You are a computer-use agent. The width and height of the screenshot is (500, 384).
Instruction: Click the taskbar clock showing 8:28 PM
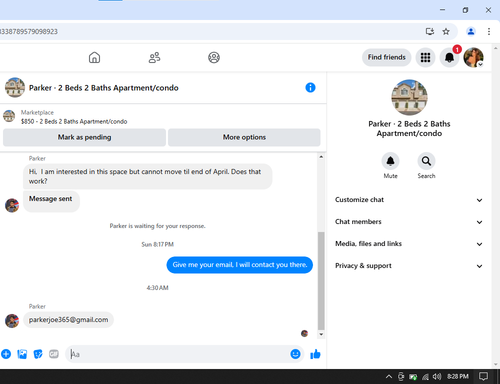[458, 377]
